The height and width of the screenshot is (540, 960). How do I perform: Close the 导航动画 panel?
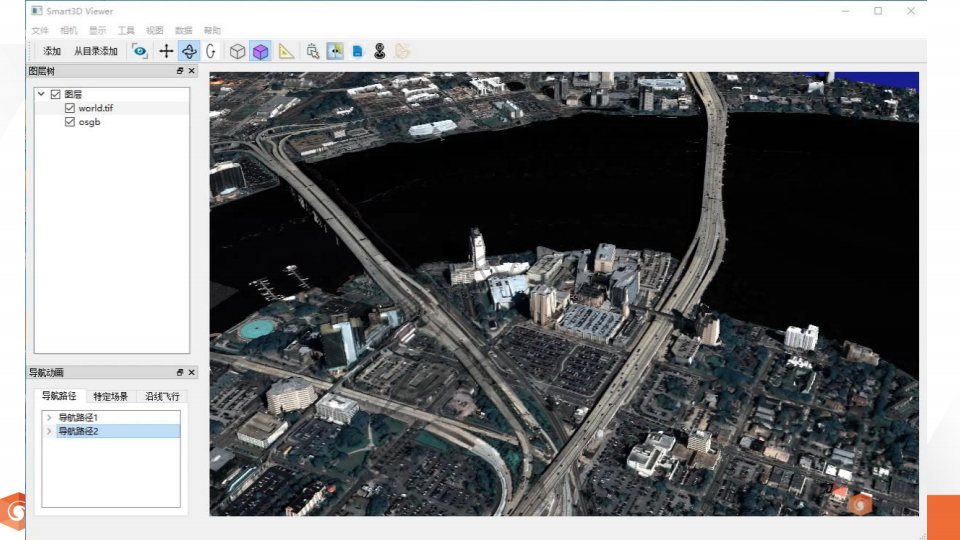click(192, 372)
